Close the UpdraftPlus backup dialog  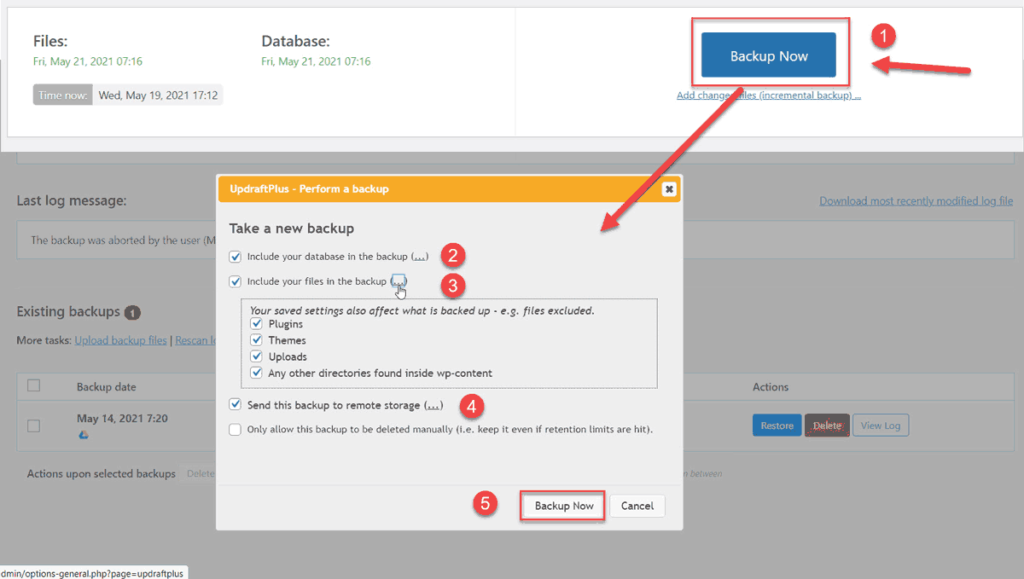pyautogui.click(x=669, y=189)
